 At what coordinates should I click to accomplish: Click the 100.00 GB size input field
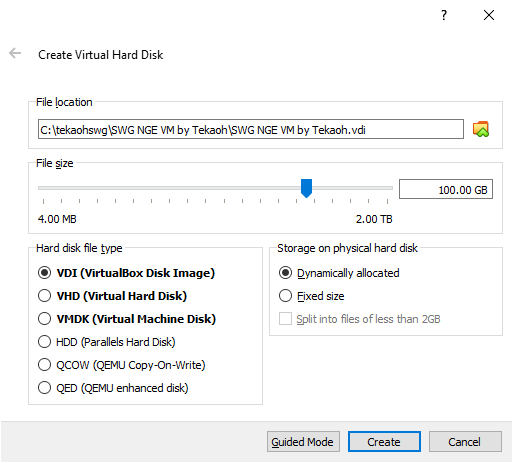coord(446,189)
